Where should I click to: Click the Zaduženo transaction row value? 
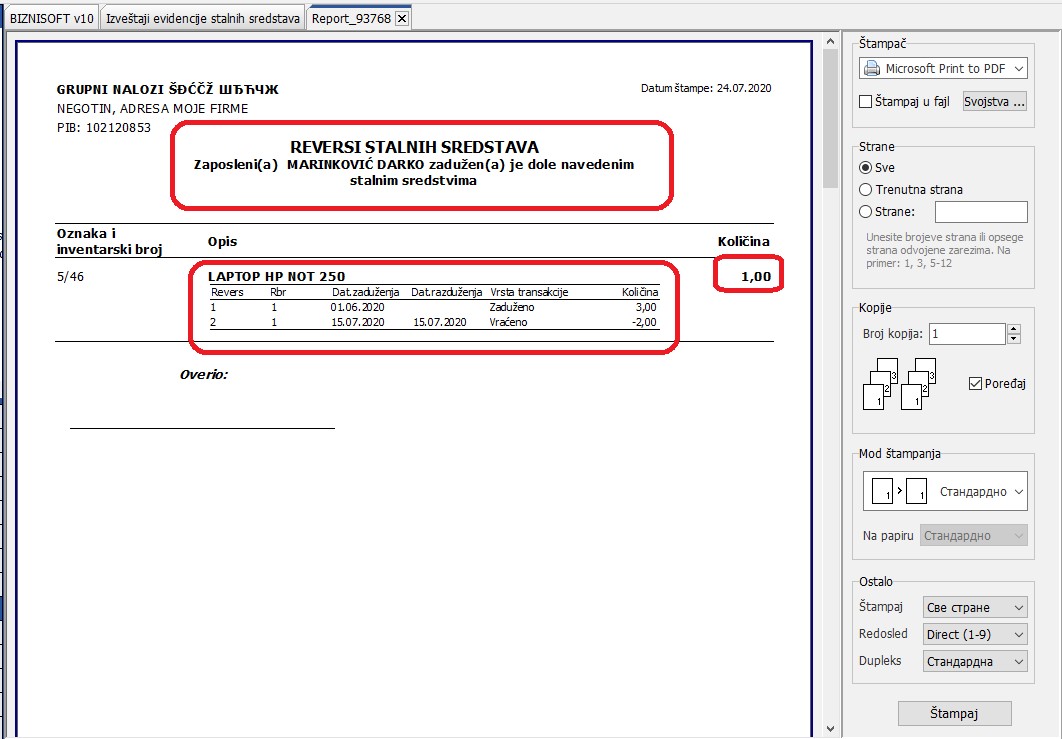pyautogui.click(x=512, y=307)
